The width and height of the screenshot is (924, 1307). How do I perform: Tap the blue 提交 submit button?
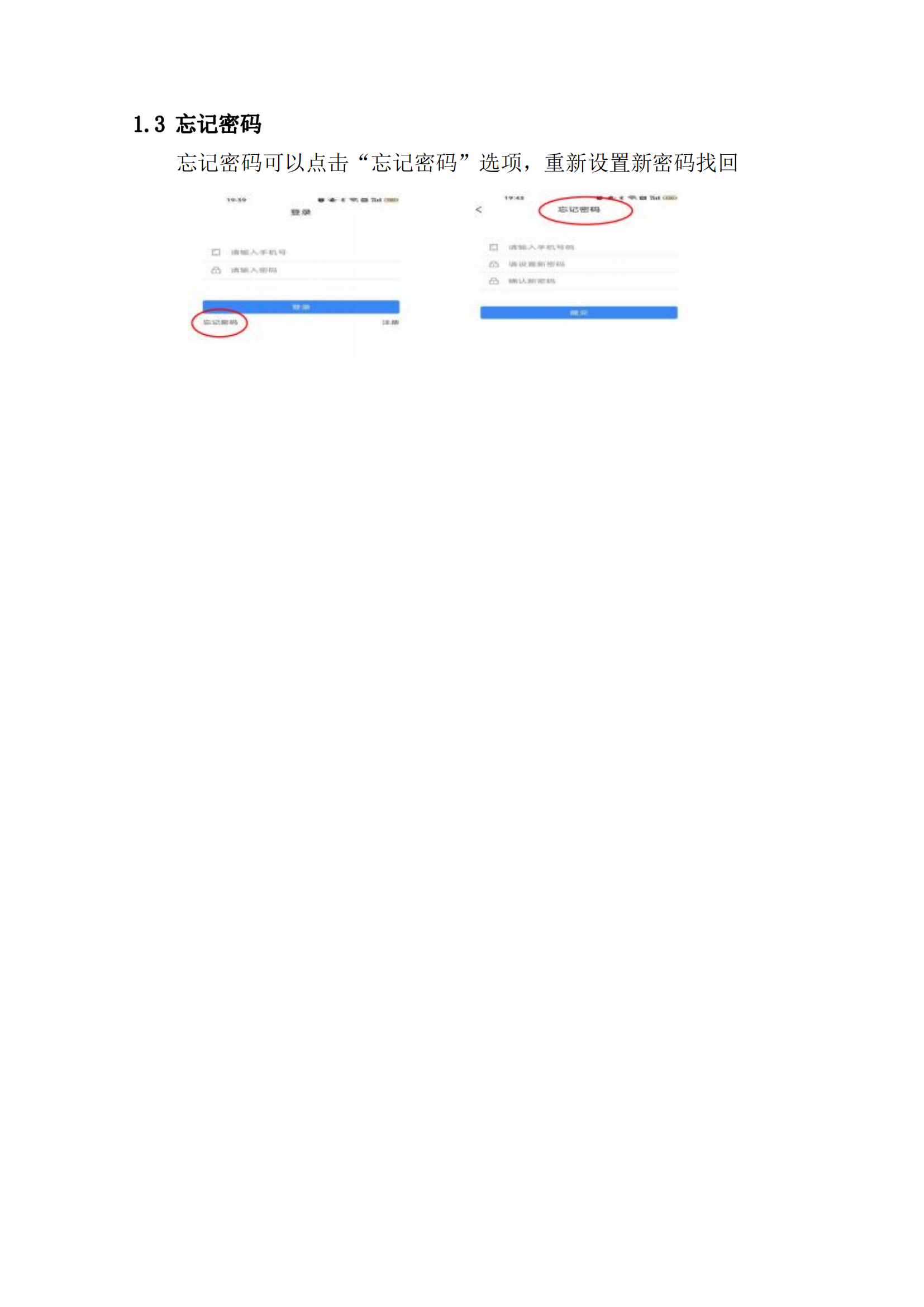tap(579, 312)
